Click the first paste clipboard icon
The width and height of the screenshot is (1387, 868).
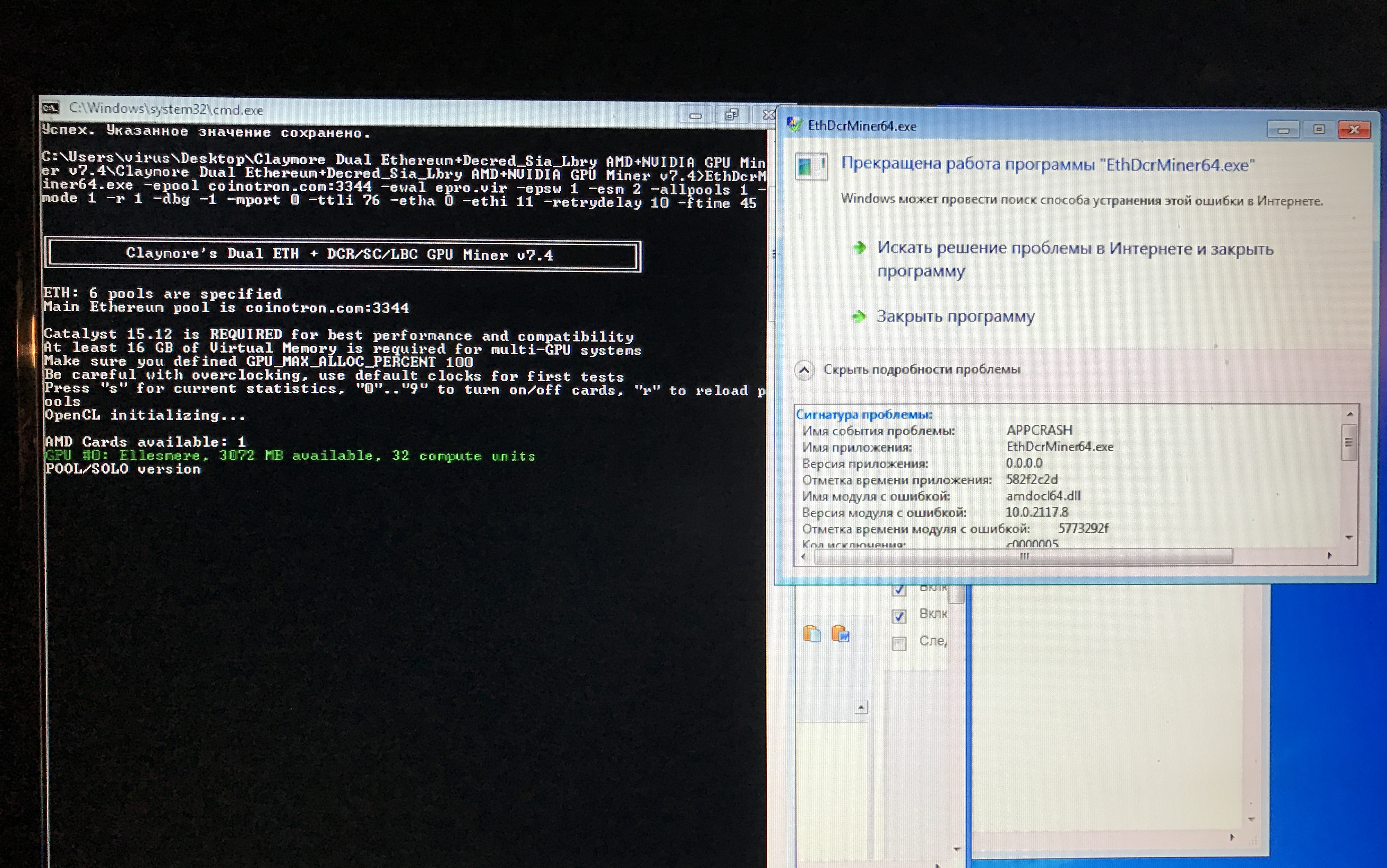coord(812,633)
